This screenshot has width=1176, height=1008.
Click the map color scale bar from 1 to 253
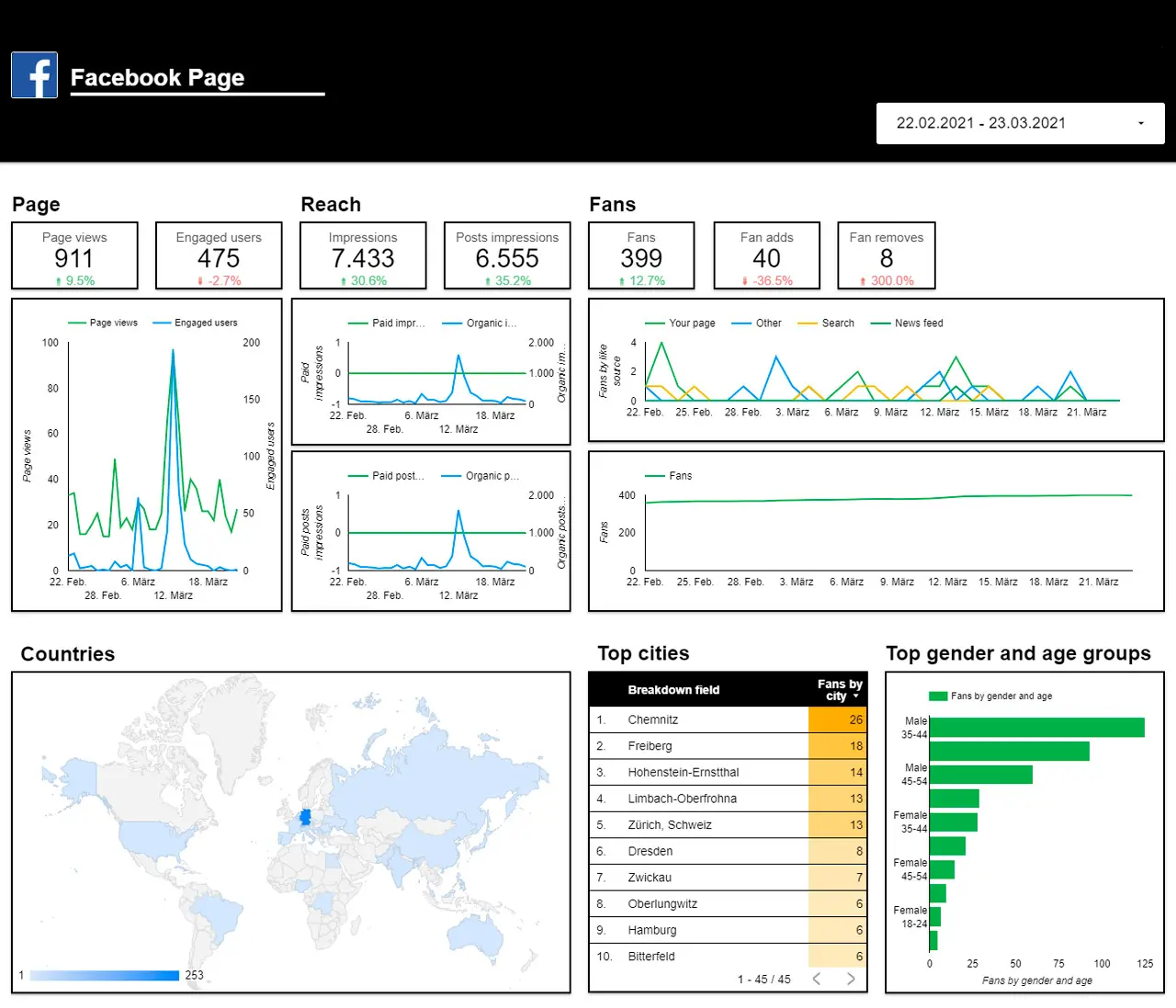pos(105,975)
